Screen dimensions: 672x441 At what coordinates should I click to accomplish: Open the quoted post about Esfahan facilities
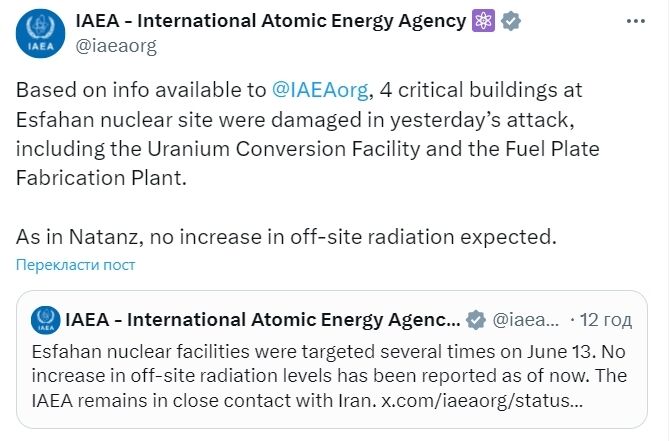[332, 359]
